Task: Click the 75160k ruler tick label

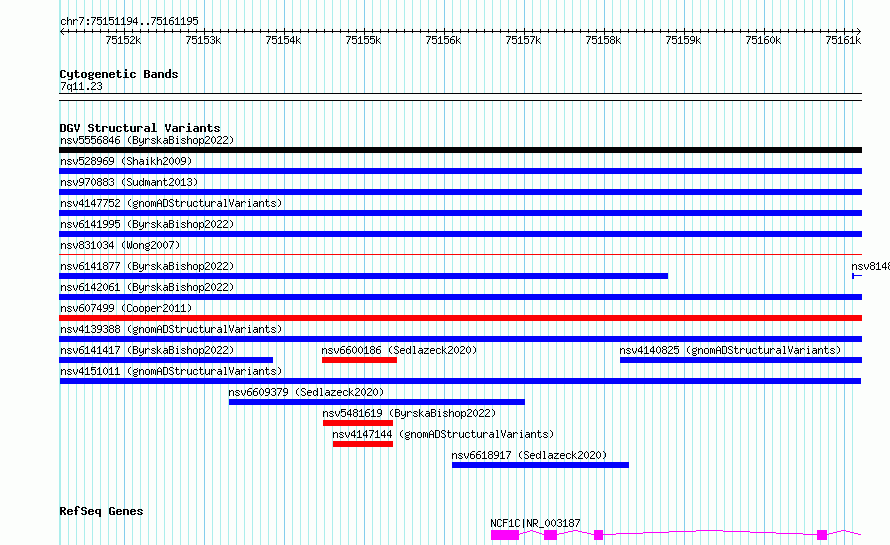Action: tap(763, 40)
